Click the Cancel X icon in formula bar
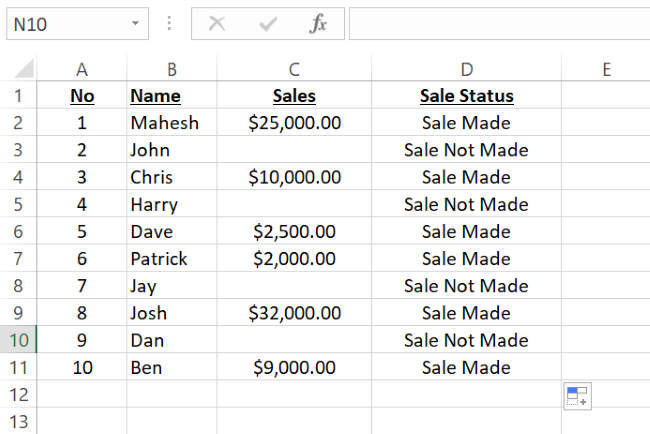The image size is (650, 434). pyautogui.click(x=217, y=24)
